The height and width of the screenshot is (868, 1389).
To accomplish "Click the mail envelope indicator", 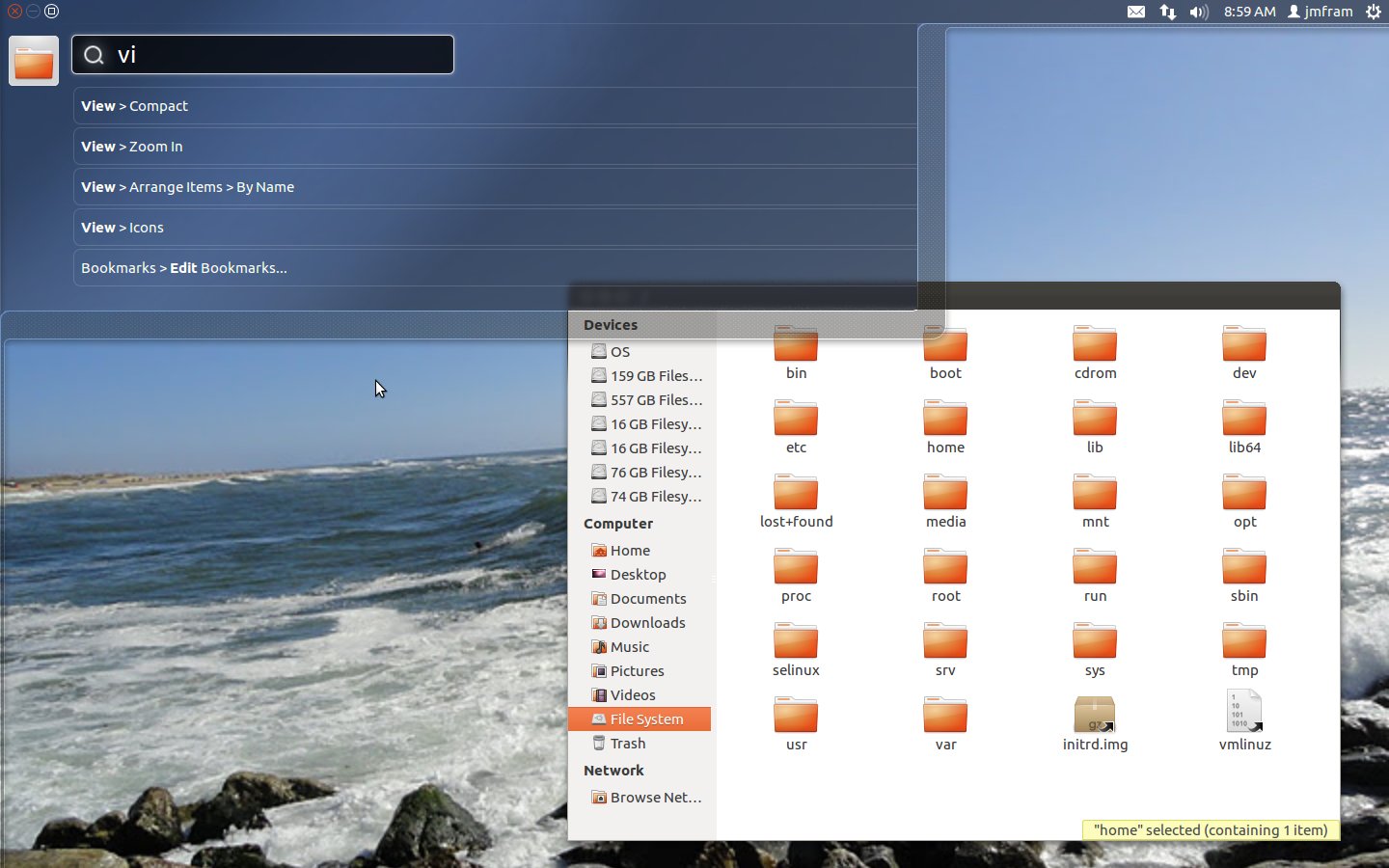I will [1137, 12].
